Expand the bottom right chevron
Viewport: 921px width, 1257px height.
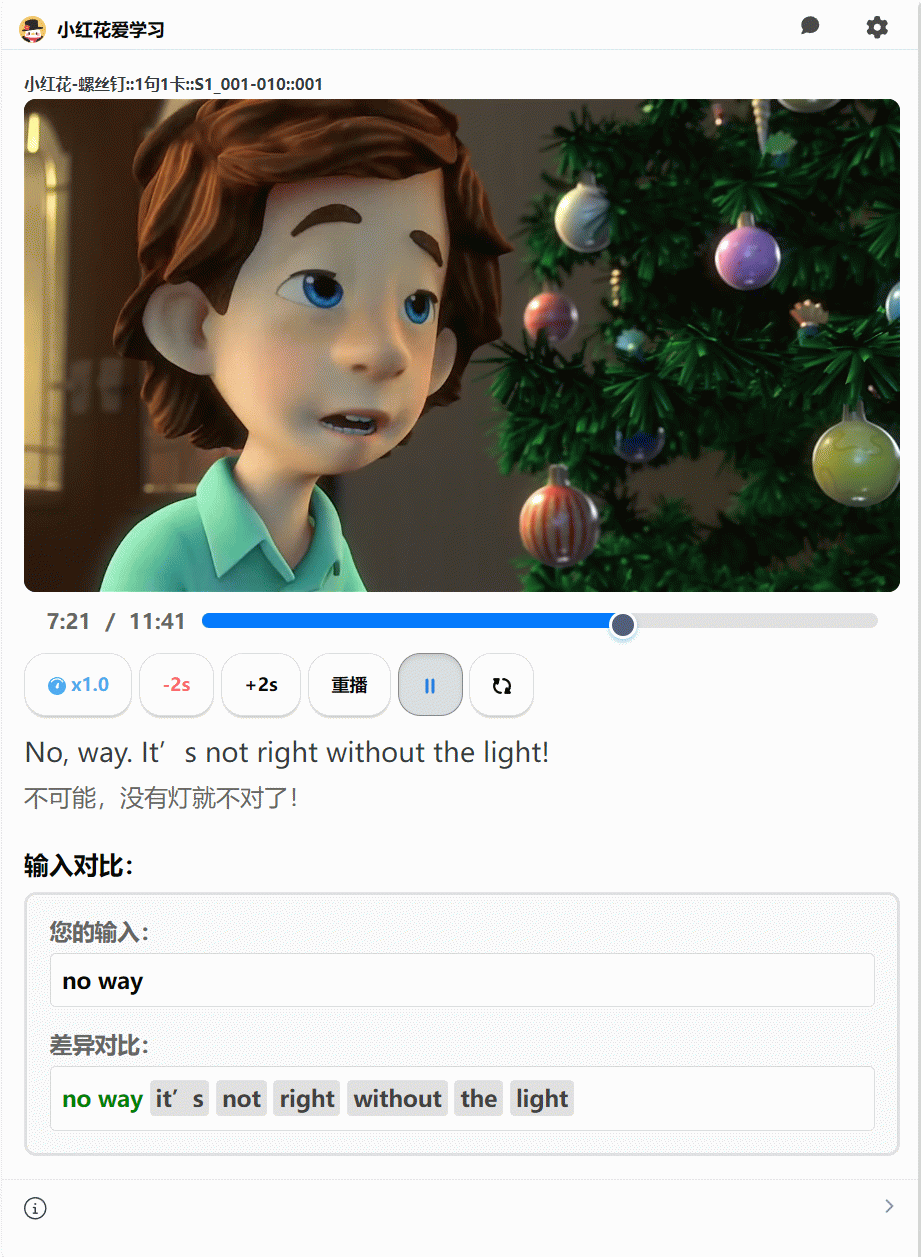coord(889,1207)
